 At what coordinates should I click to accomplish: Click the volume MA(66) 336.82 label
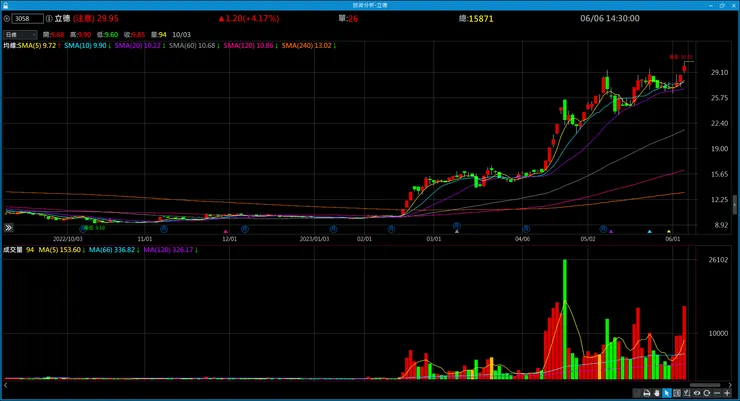(x=112, y=250)
